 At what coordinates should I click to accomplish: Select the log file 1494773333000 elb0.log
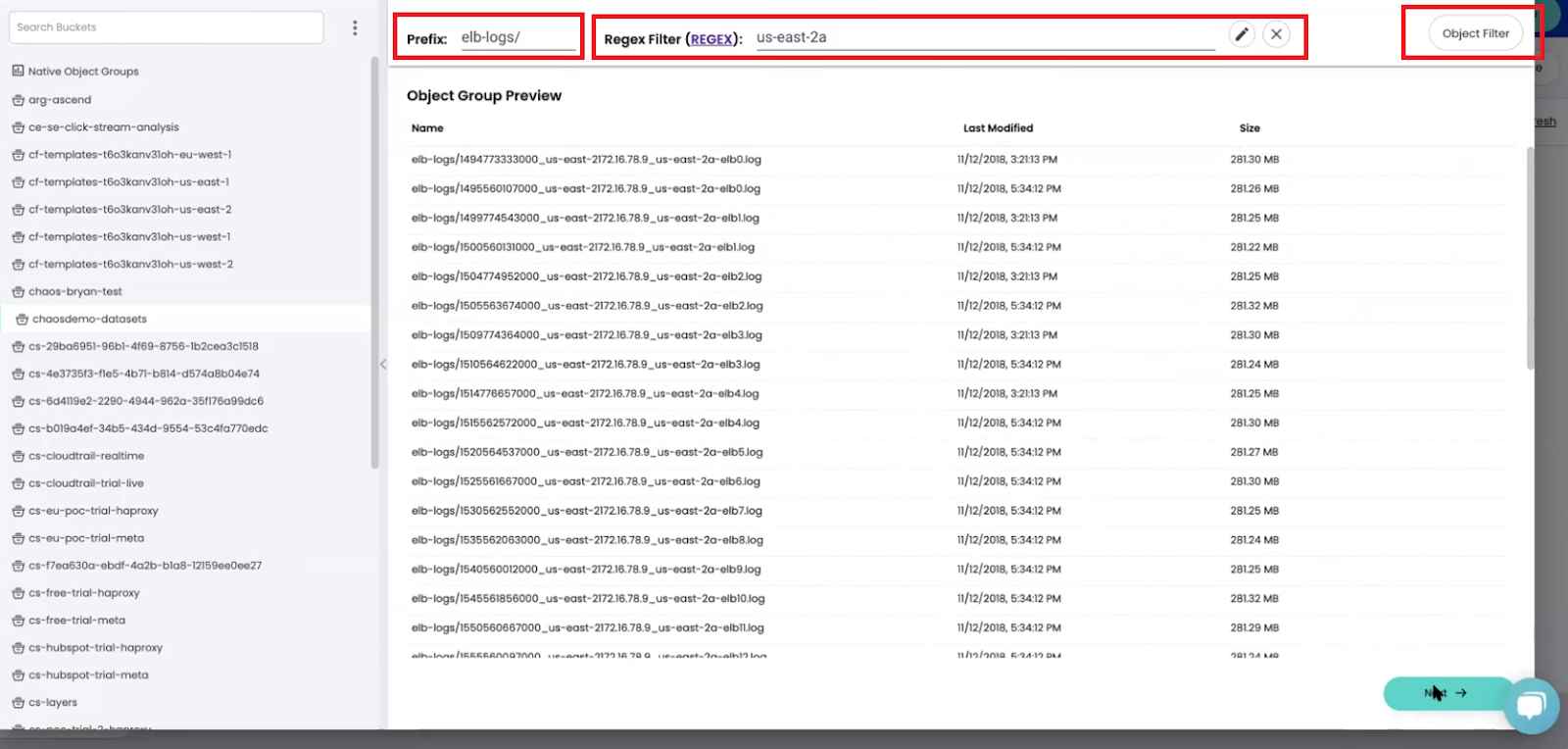(x=586, y=160)
